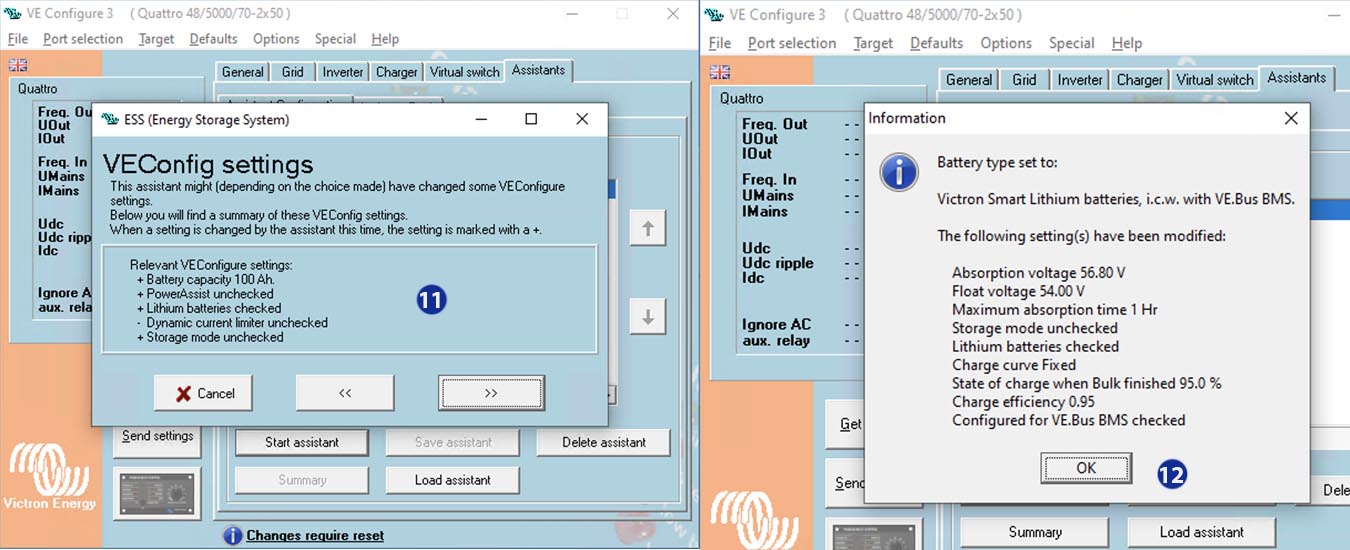The width and height of the screenshot is (1350, 550).
Task: Open Options menu in right window
Action: coord(1006,43)
